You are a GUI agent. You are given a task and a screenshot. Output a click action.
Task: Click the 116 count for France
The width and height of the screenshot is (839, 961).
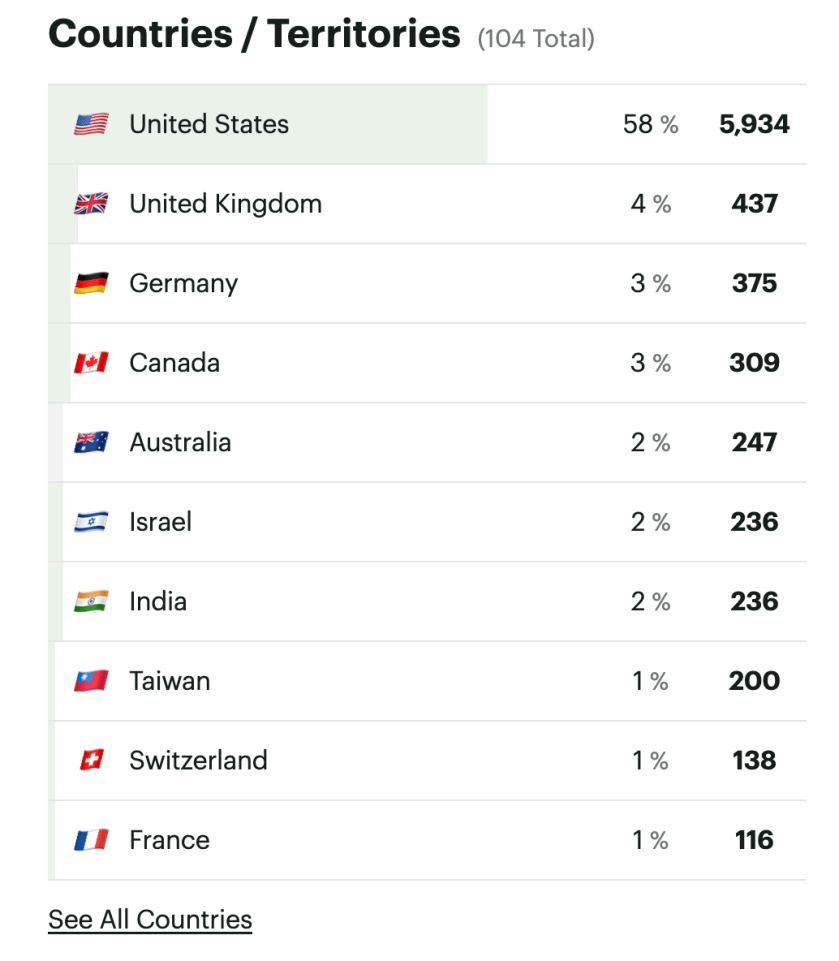(754, 840)
